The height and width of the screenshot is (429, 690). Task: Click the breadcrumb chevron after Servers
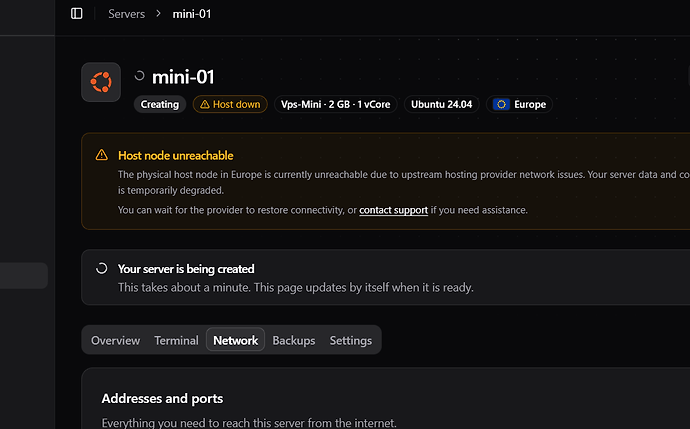coord(158,14)
